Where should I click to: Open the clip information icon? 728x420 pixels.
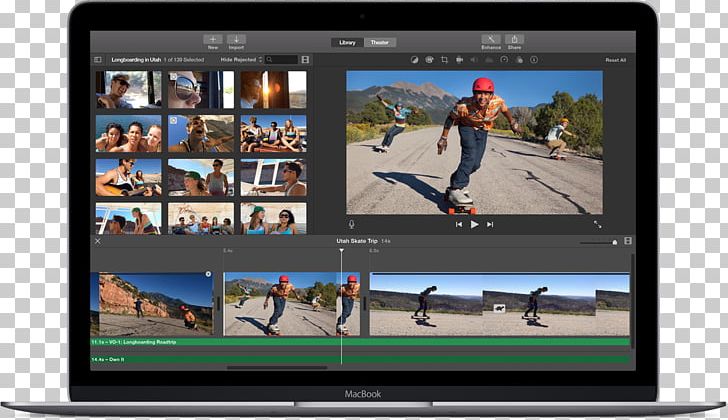click(x=534, y=60)
